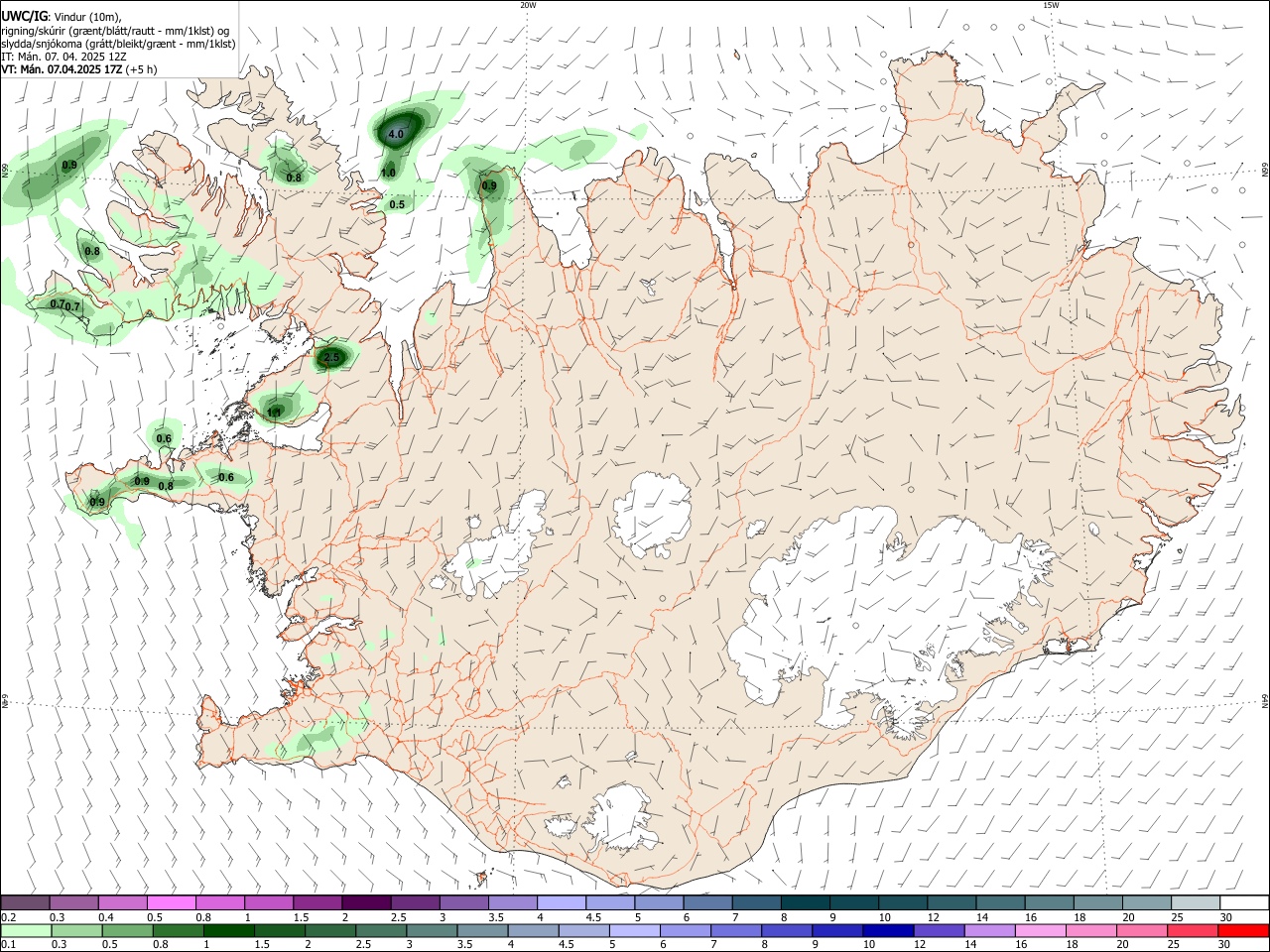
Task: Click the dark teal swatch labeled 8 in upper row
Action: click(806, 902)
